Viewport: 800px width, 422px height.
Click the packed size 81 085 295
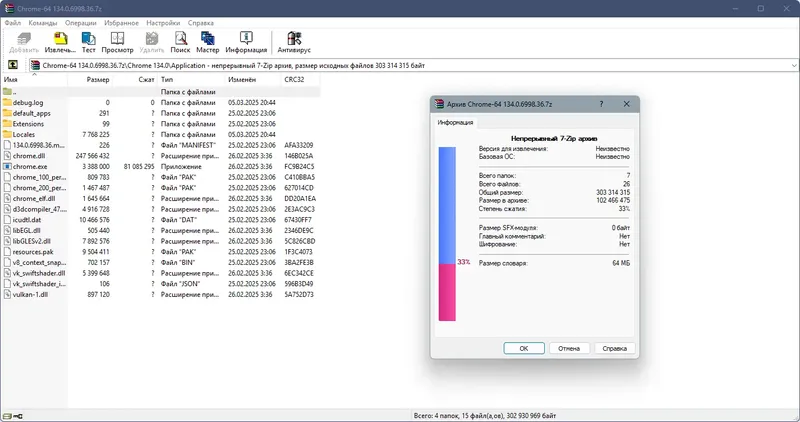click(x=139, y=166)
